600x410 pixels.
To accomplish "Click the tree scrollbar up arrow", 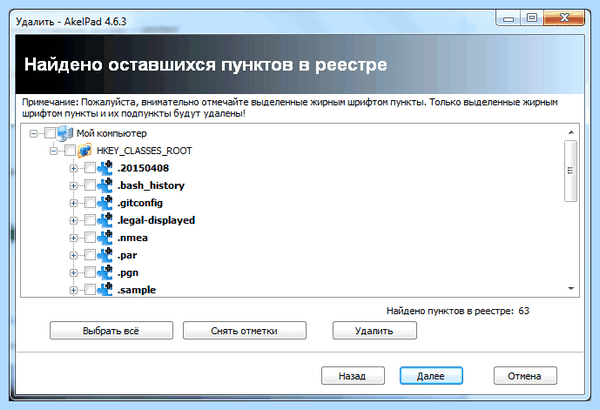I will (x=571, y=132).
